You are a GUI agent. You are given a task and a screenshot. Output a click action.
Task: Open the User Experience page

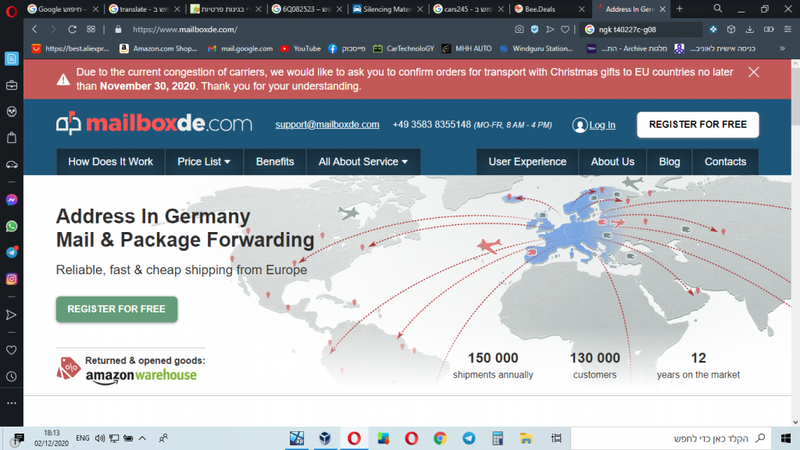pos(528,162)
